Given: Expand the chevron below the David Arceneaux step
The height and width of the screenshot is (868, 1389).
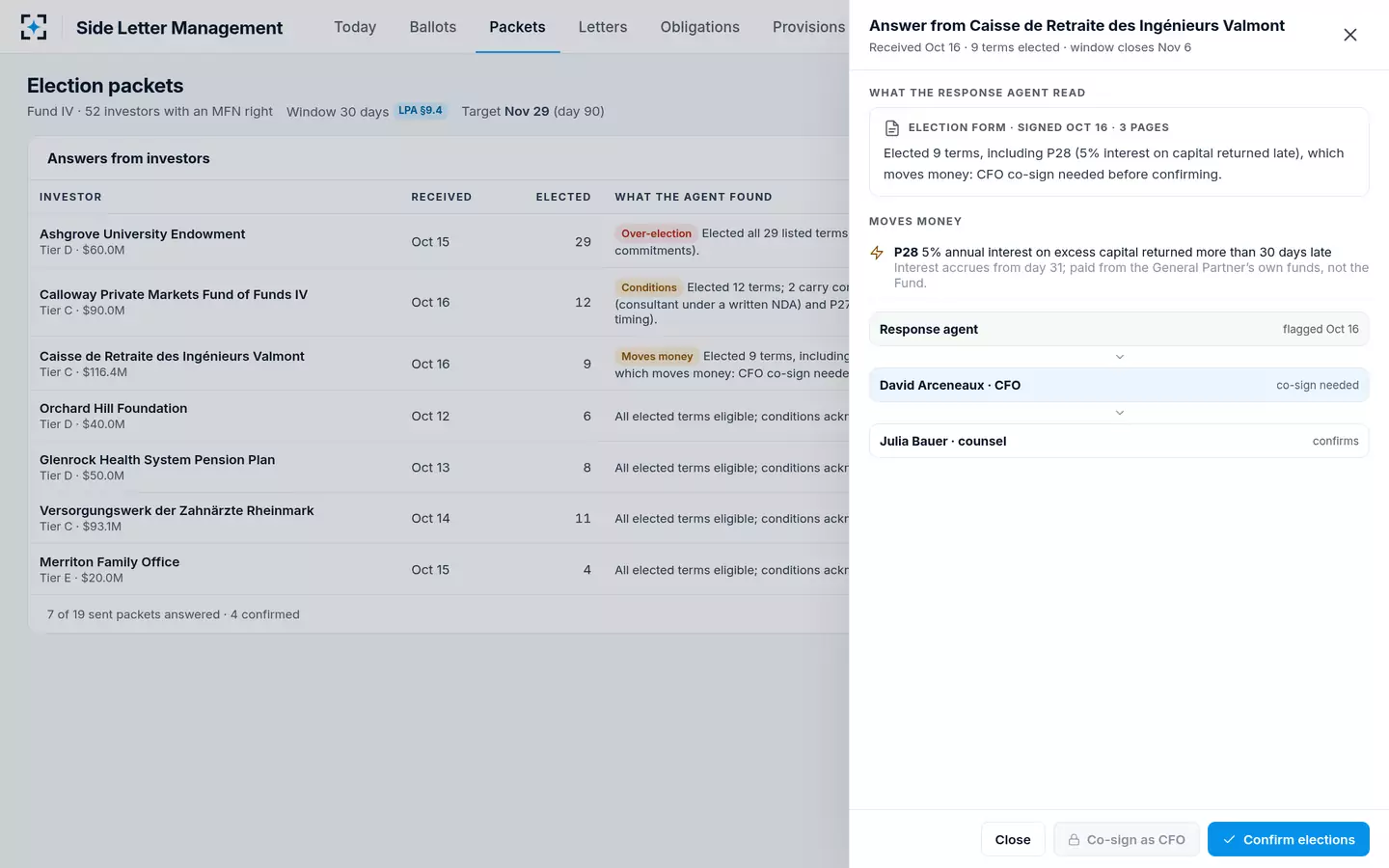Looking at the screenshot, I should pos(1120,413).
